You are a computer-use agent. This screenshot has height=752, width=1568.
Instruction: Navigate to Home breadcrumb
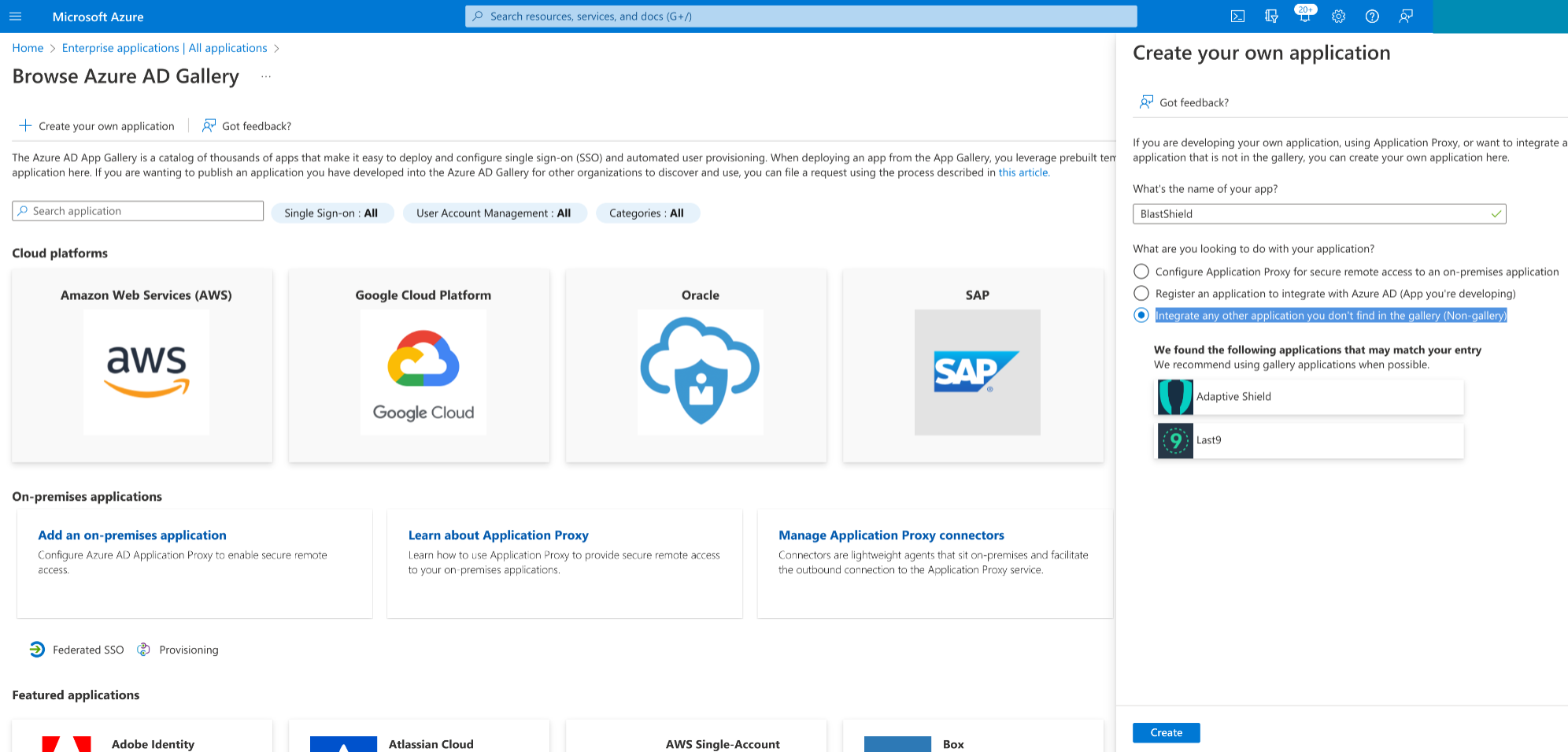coord(28,48)
